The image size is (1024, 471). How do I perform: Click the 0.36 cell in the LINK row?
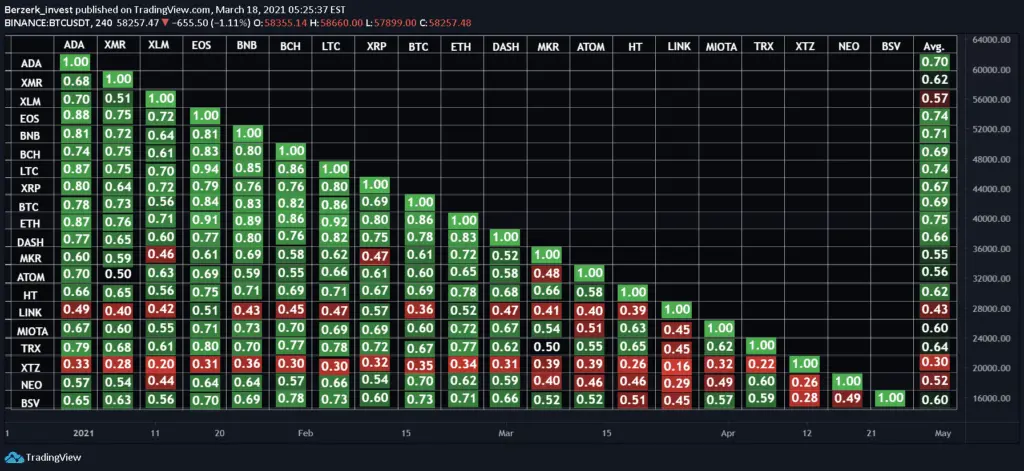click(x=420, y=310)
